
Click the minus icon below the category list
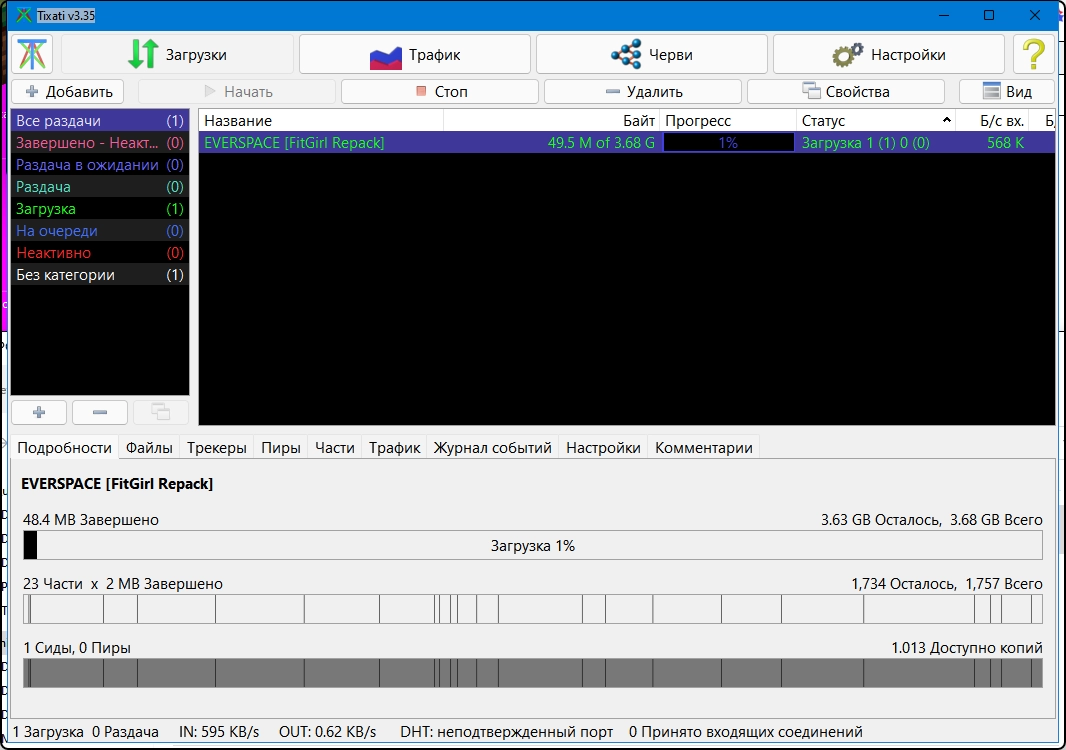point(100,412)
